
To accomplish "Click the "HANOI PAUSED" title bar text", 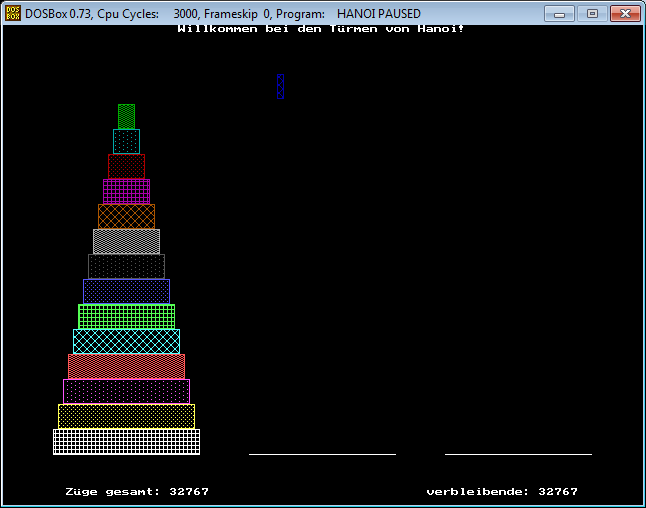I will tap(378, 14).
